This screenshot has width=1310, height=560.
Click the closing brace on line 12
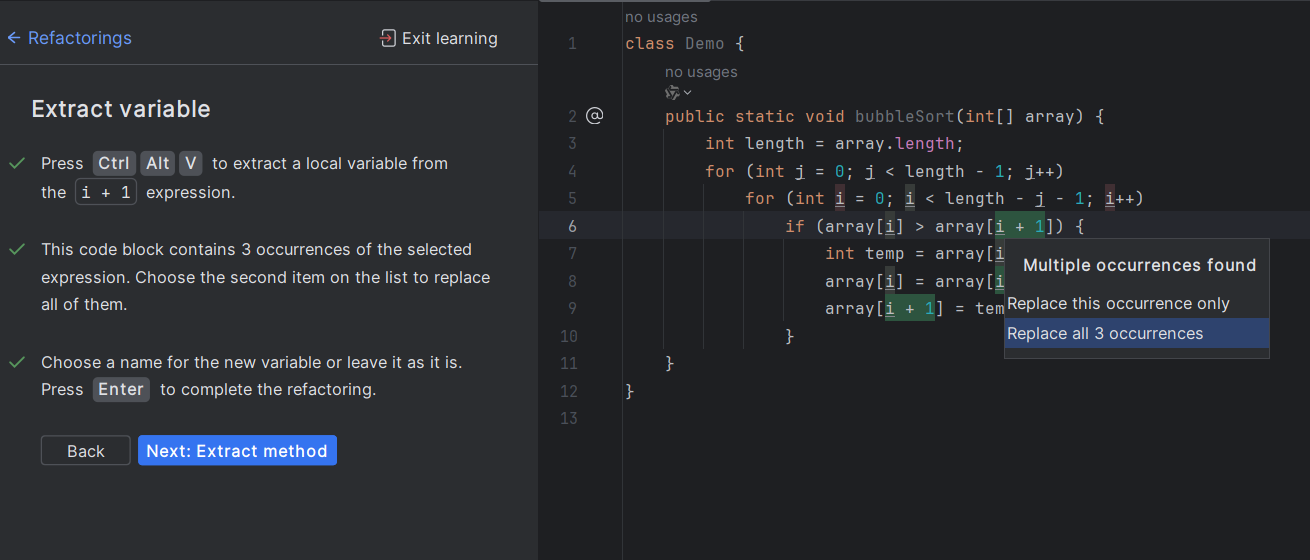[630, 391]
